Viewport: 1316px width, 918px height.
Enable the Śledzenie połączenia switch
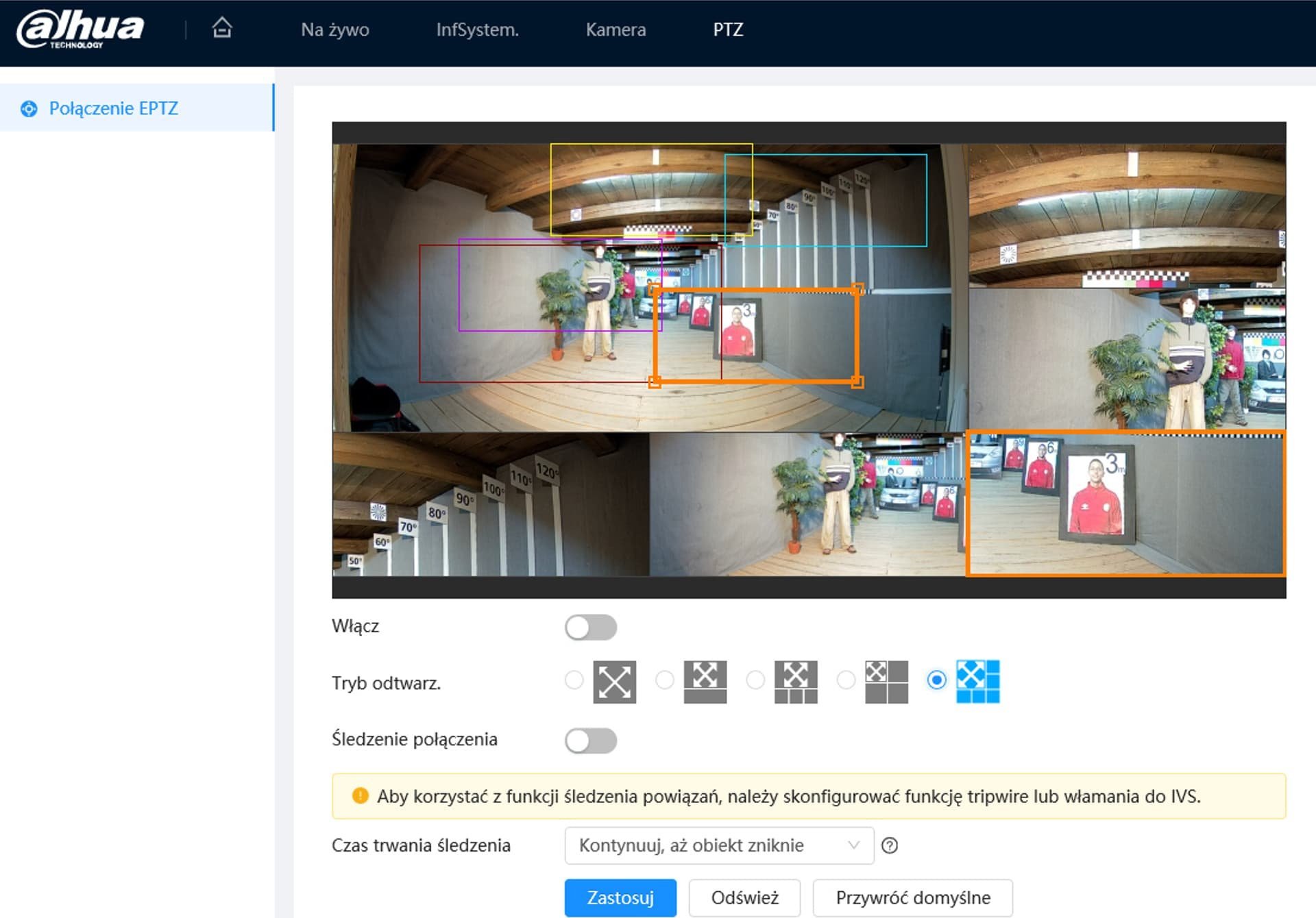point(590,740)
